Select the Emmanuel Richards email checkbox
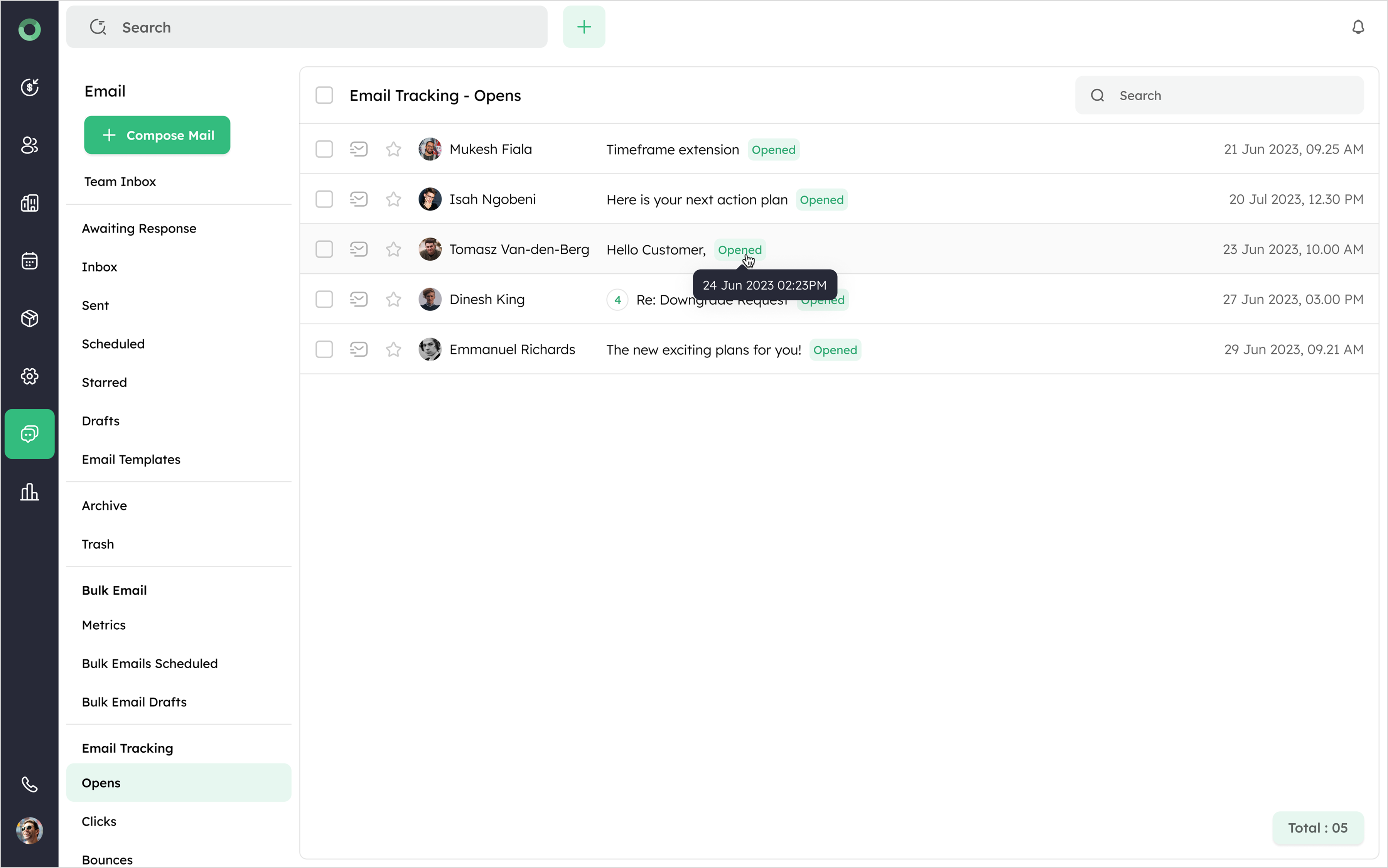The height and width of the screenshot is (868, 1388). click(x=324, y=349)
